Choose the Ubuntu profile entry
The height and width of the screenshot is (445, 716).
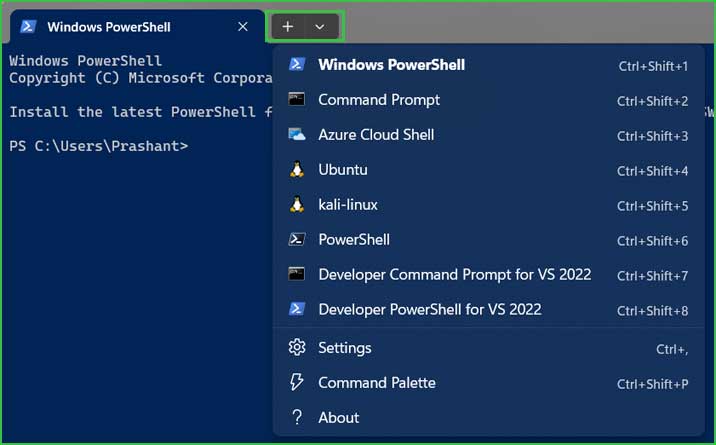tap(489, 169)
